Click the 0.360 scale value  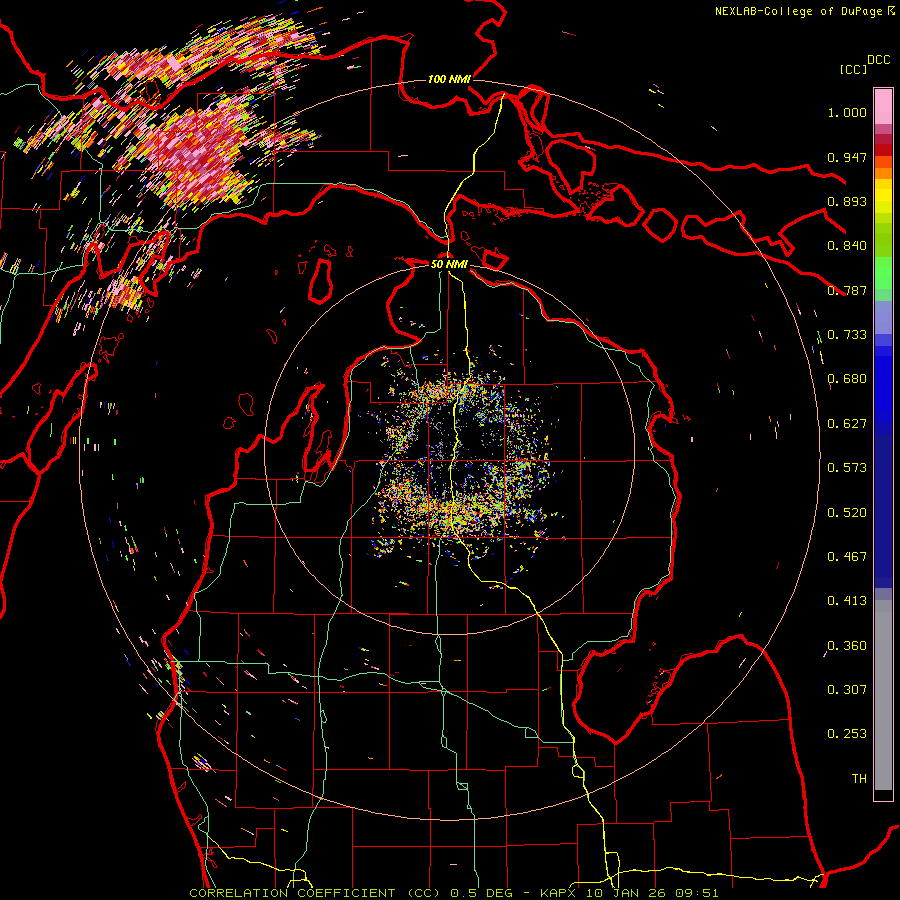click(847, 646)
